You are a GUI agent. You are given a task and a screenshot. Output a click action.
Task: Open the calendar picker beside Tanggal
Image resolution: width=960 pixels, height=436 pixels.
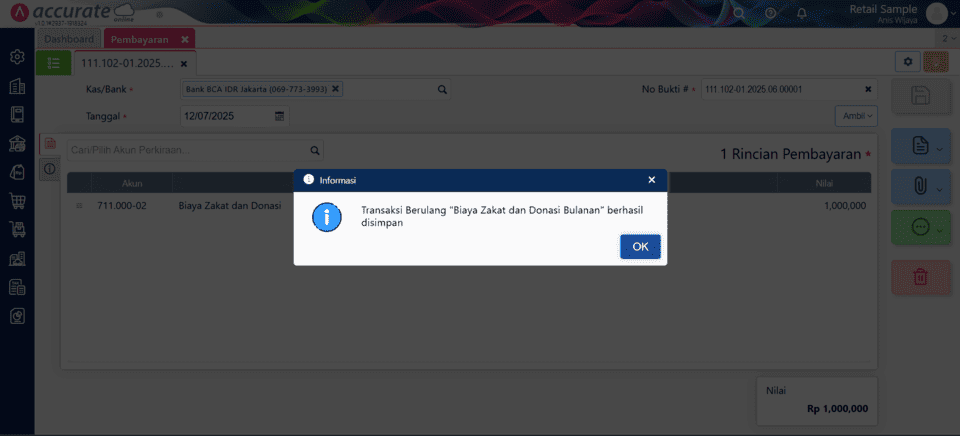[280, 116]
